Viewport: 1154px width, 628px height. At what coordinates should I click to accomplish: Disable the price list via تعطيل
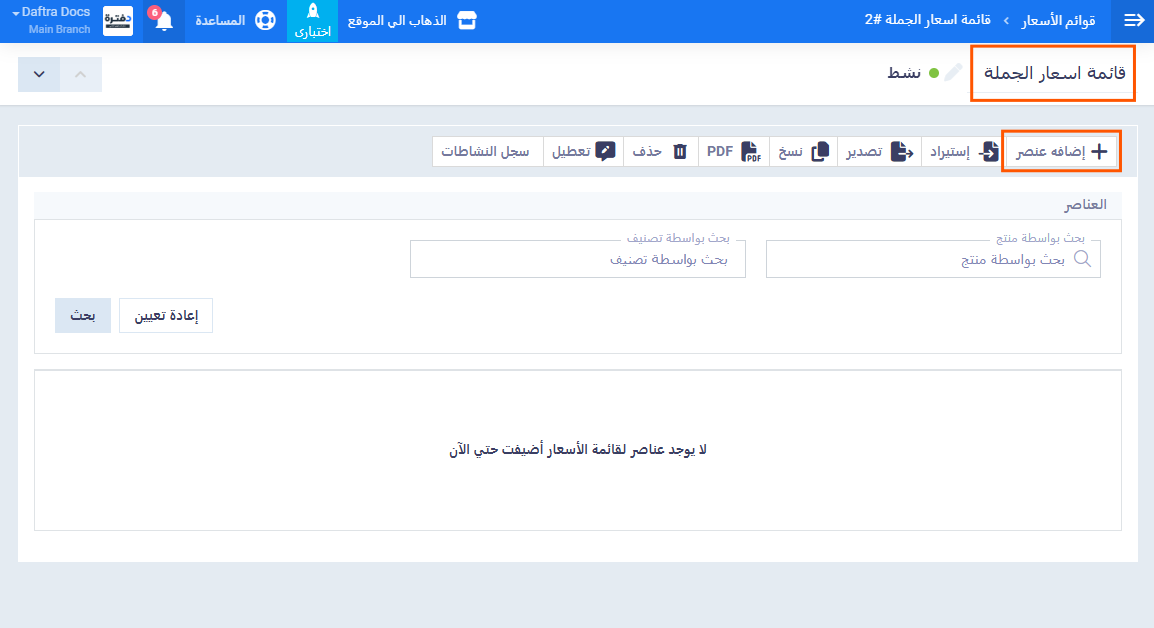(583, 152)
